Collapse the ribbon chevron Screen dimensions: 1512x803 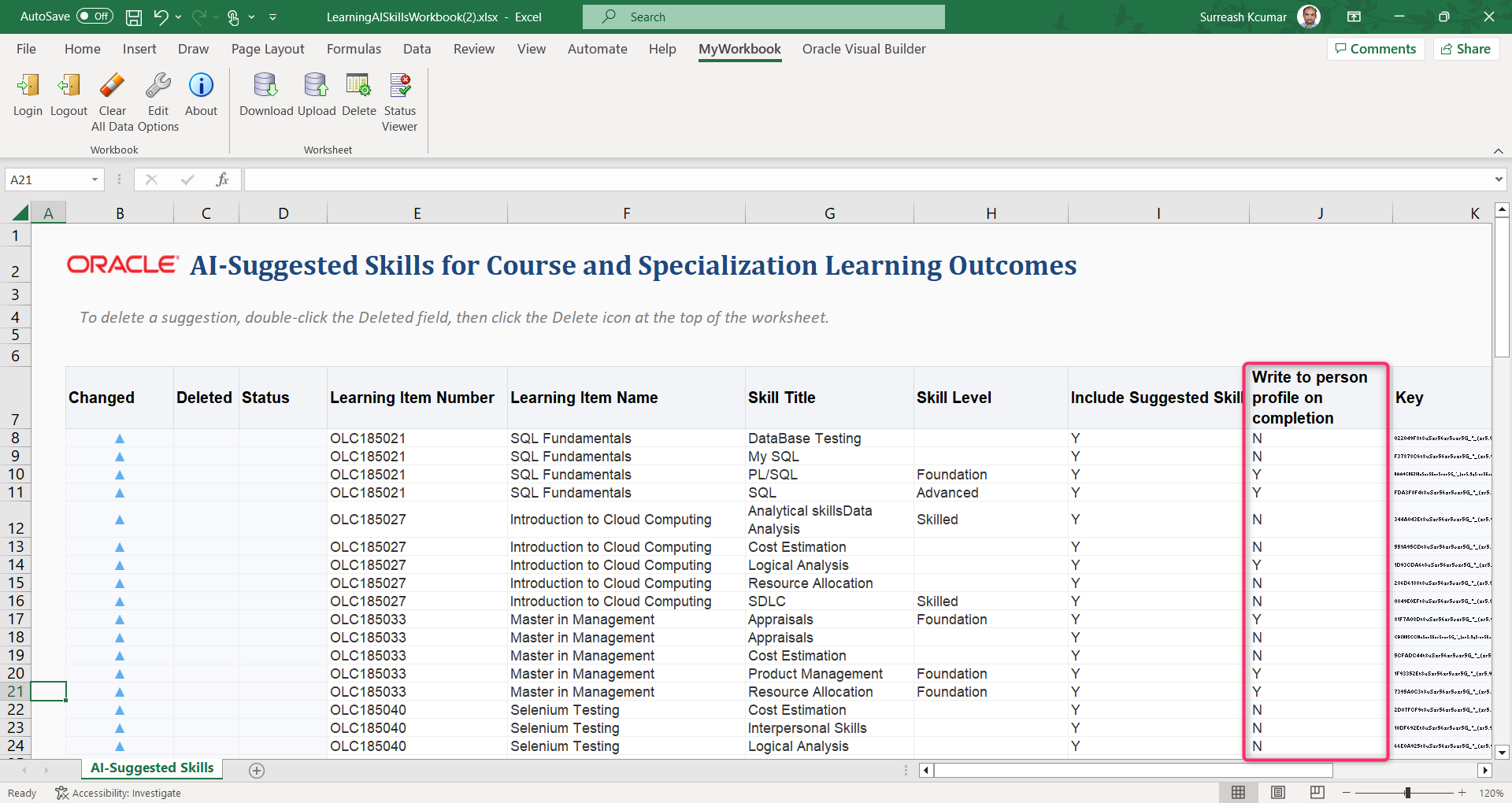click(1499, 150)
